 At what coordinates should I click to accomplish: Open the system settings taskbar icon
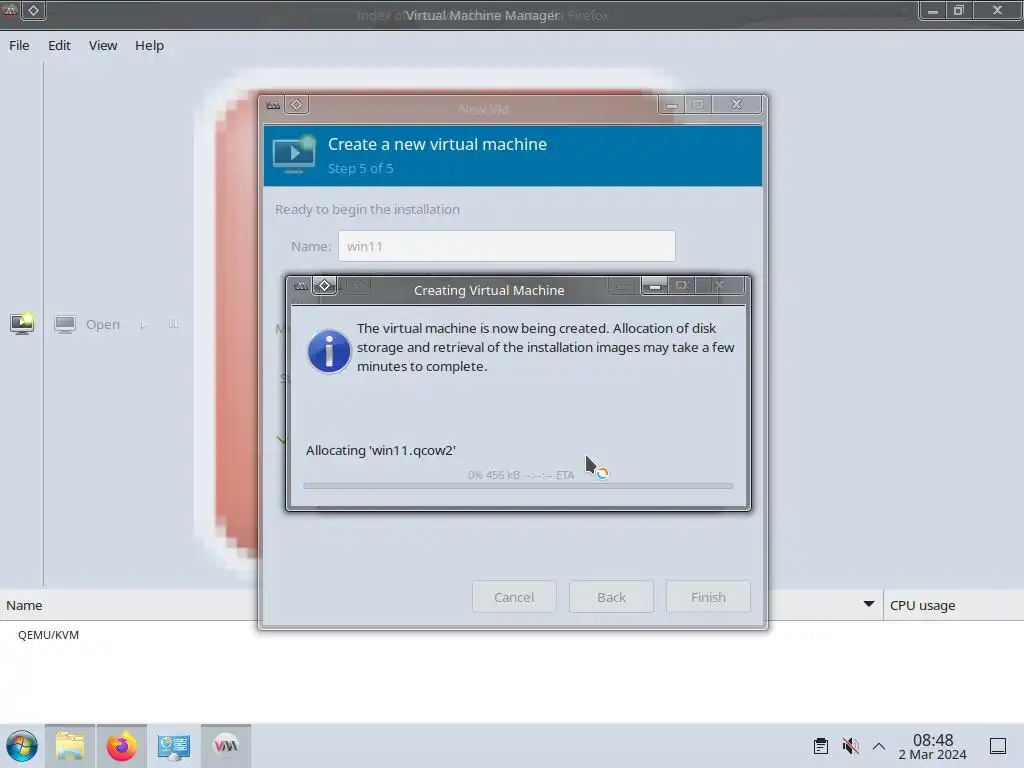(174, 746)
